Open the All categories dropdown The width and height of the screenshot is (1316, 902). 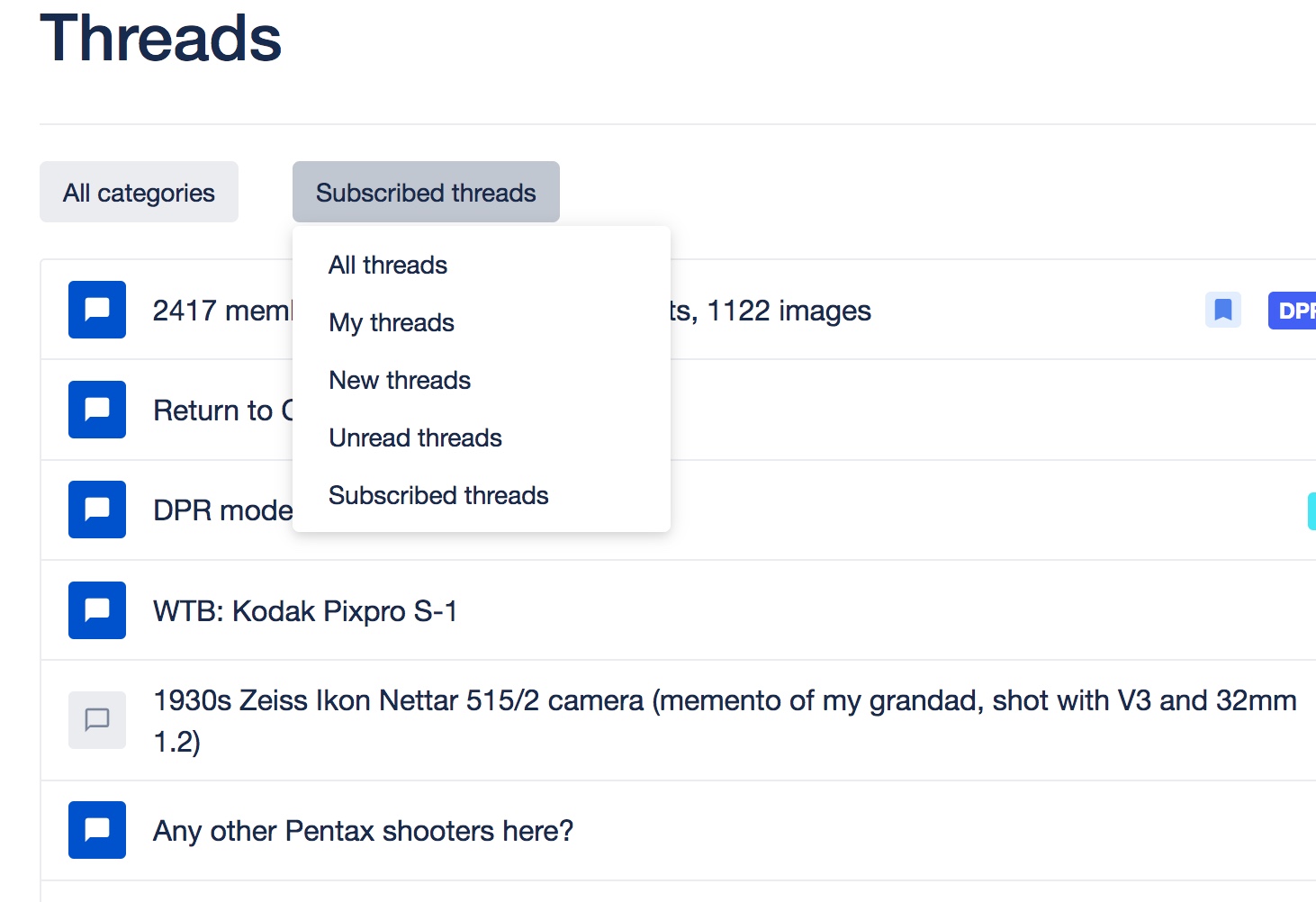[x=139, y=193]
